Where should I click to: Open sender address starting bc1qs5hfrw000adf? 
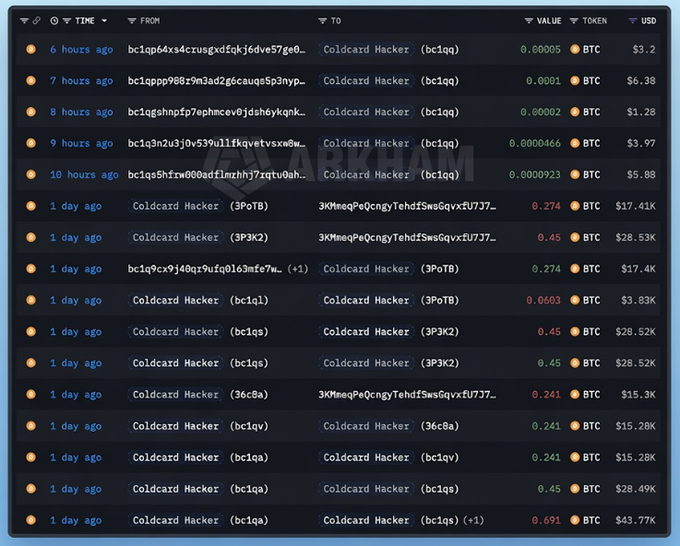(216, 175)
